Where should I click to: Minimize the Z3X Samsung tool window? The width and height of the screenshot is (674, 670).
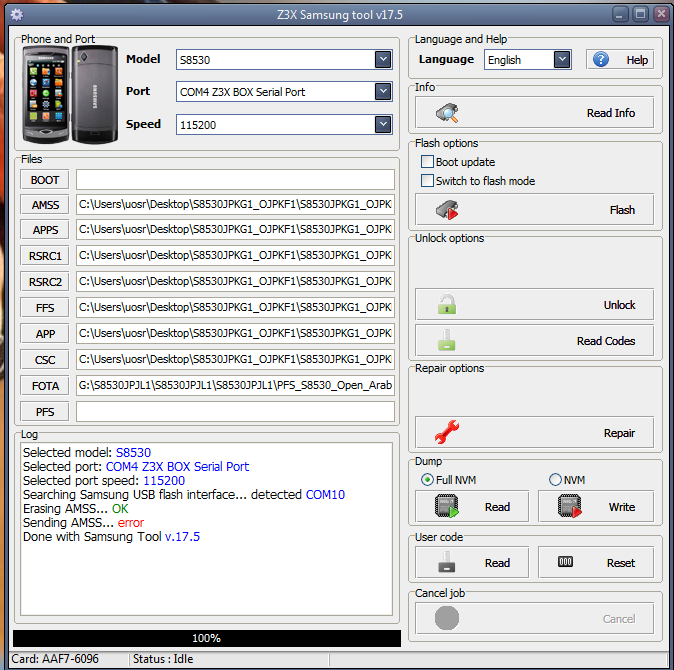pyautogui.click(x=619, y=15)
